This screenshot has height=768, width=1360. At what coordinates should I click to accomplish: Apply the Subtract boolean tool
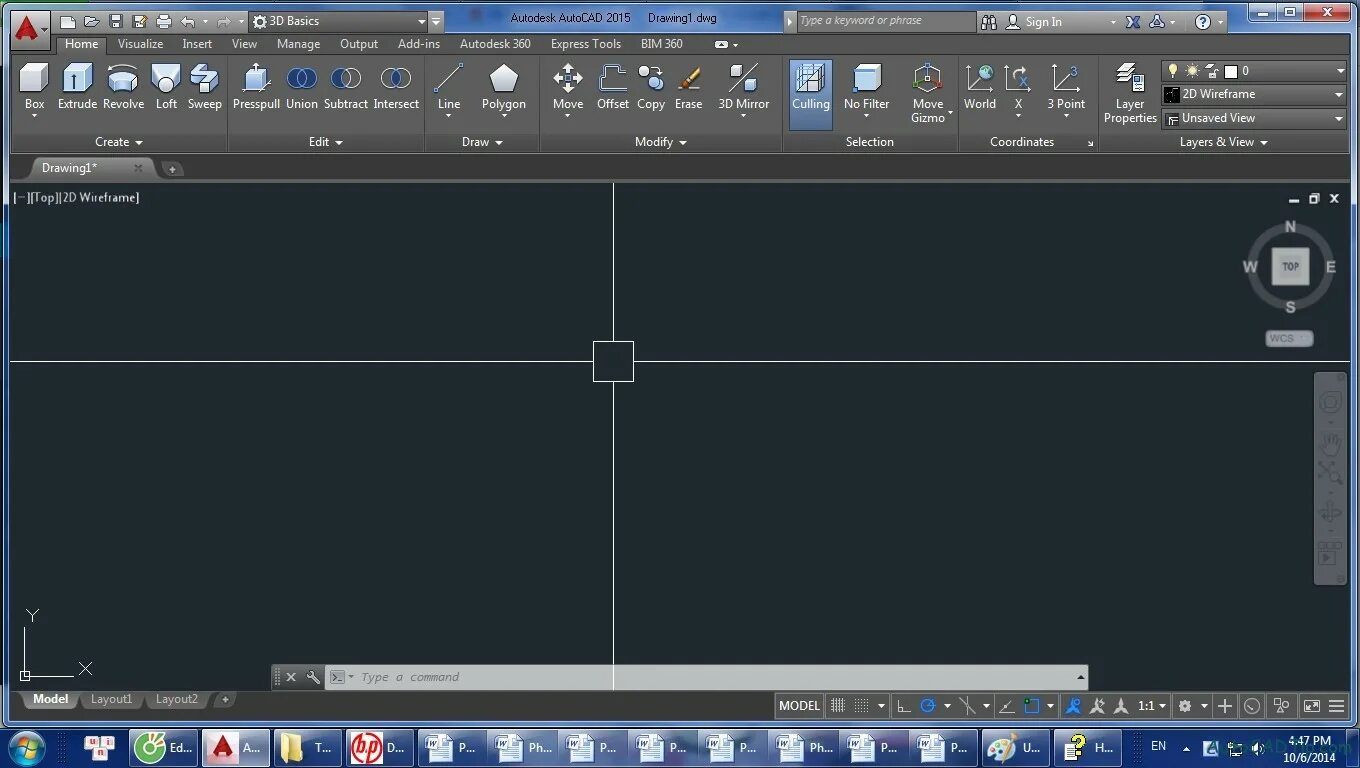point(346,88)
